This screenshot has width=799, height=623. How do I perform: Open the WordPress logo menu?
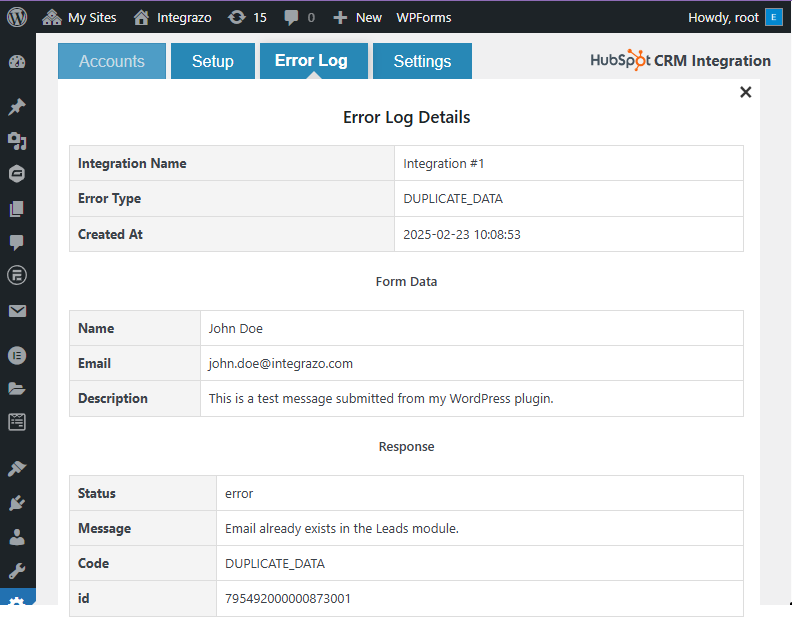(17, 17)
